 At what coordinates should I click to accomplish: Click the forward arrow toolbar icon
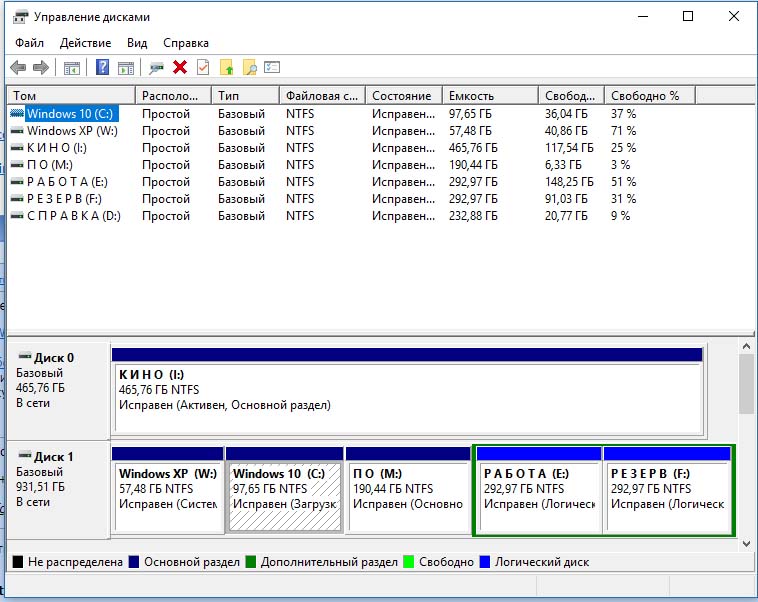click(41, 68)
